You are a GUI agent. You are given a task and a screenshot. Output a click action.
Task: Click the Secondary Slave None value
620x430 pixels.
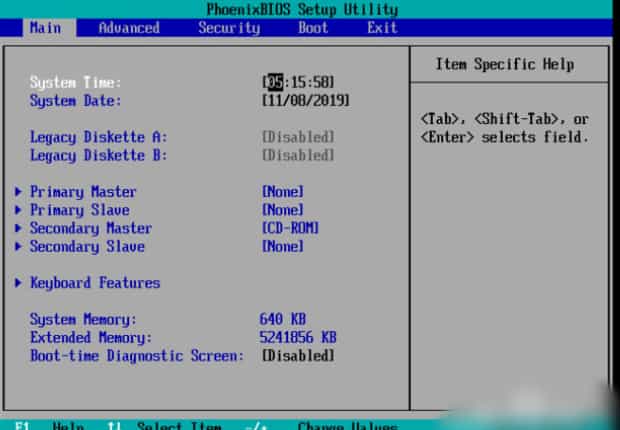point(283,246)
